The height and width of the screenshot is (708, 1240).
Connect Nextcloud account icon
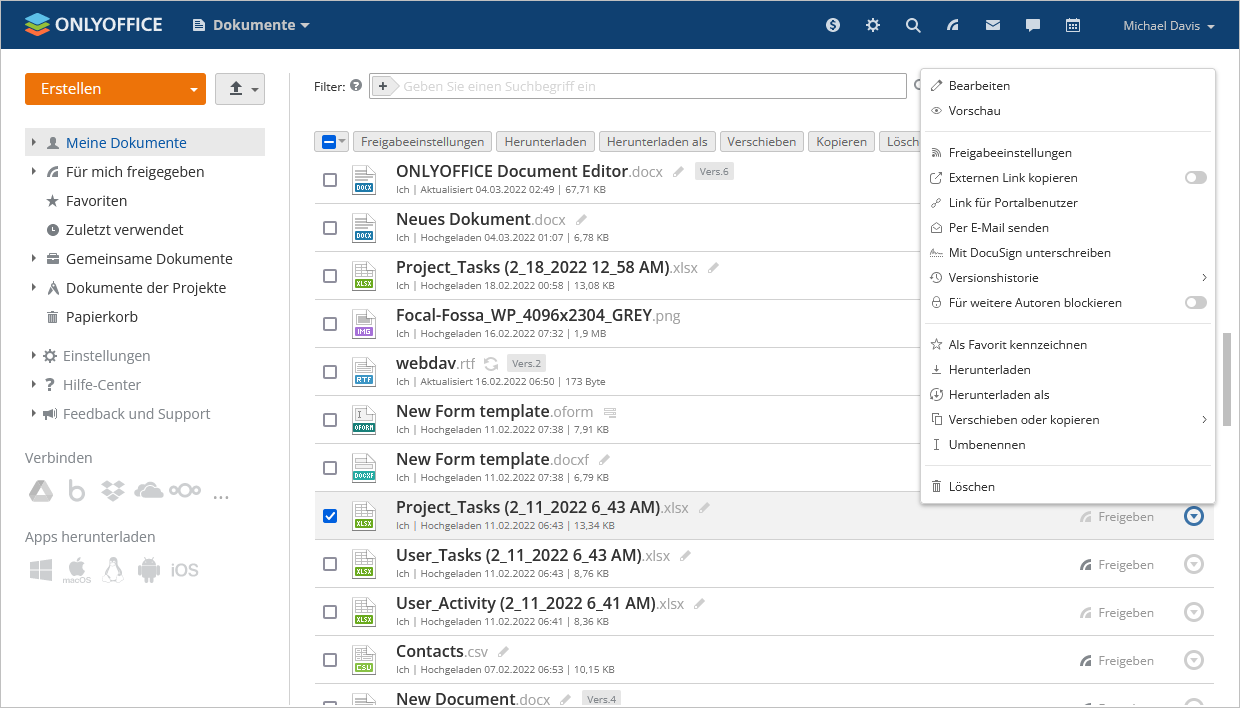185,491
